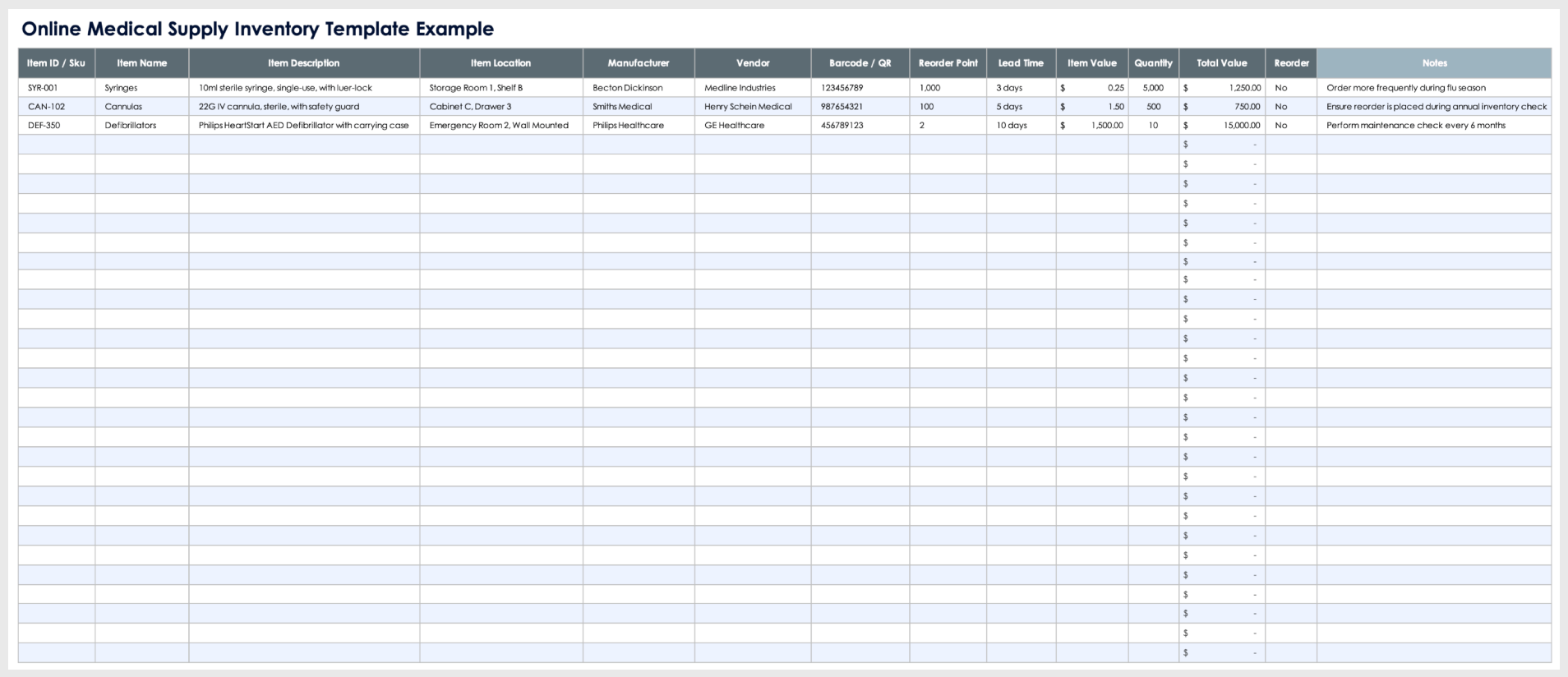Click the Reorder Point column header
Viewport: 1568px width, 677px height.
948,63
